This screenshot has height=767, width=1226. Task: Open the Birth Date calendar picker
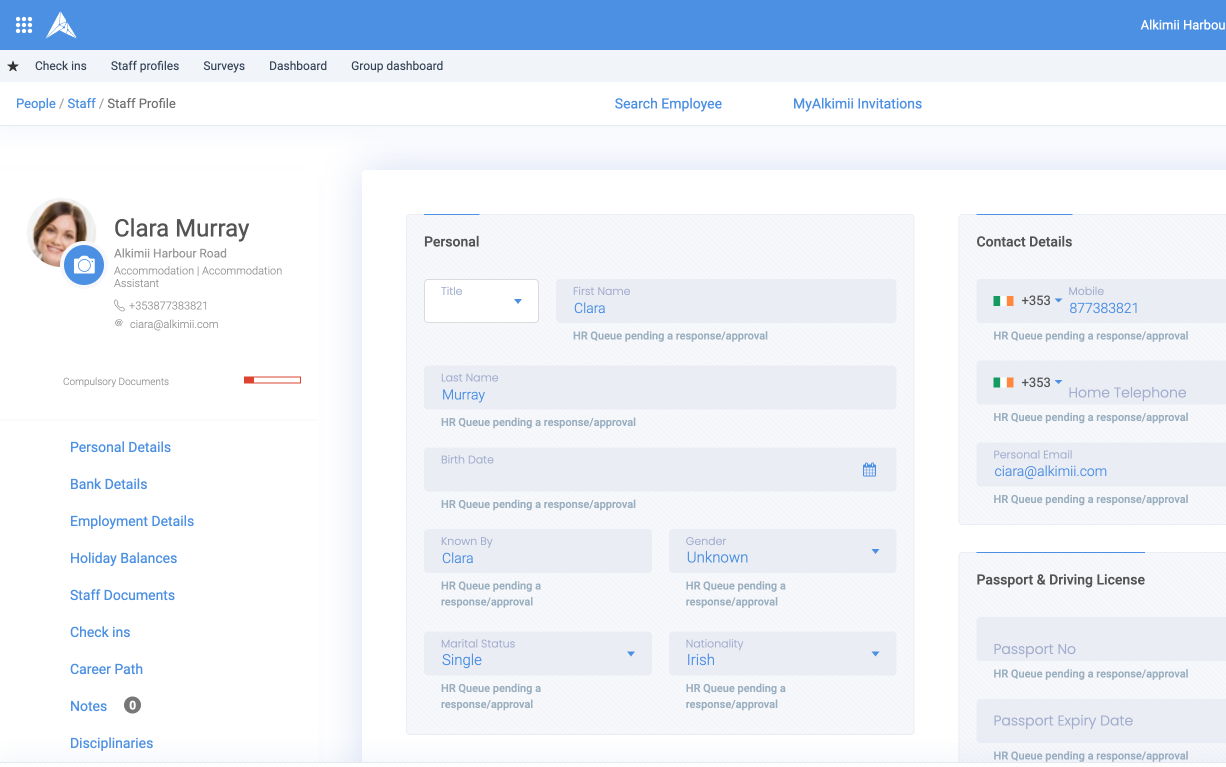point(869,469)
